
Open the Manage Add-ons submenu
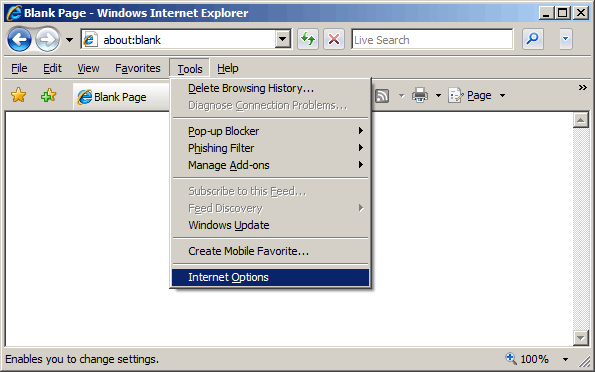[x=270, y=165]
